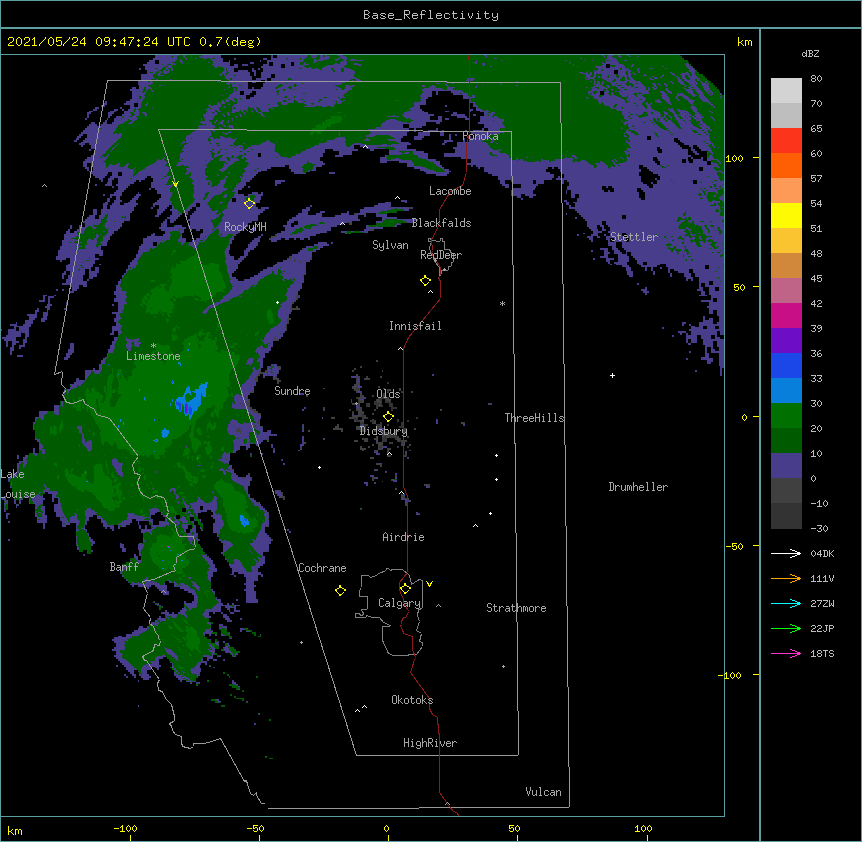862x842 pixels.
Task: Click the Limestone label
Action: click(153, 356)
